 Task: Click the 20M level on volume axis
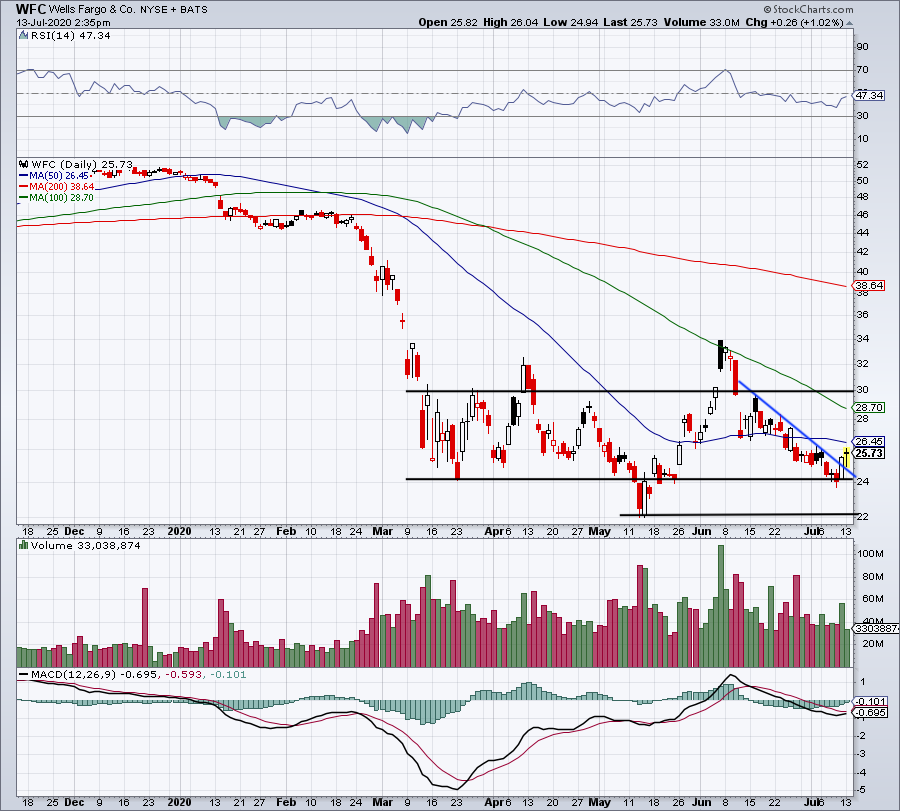[872, 644]
